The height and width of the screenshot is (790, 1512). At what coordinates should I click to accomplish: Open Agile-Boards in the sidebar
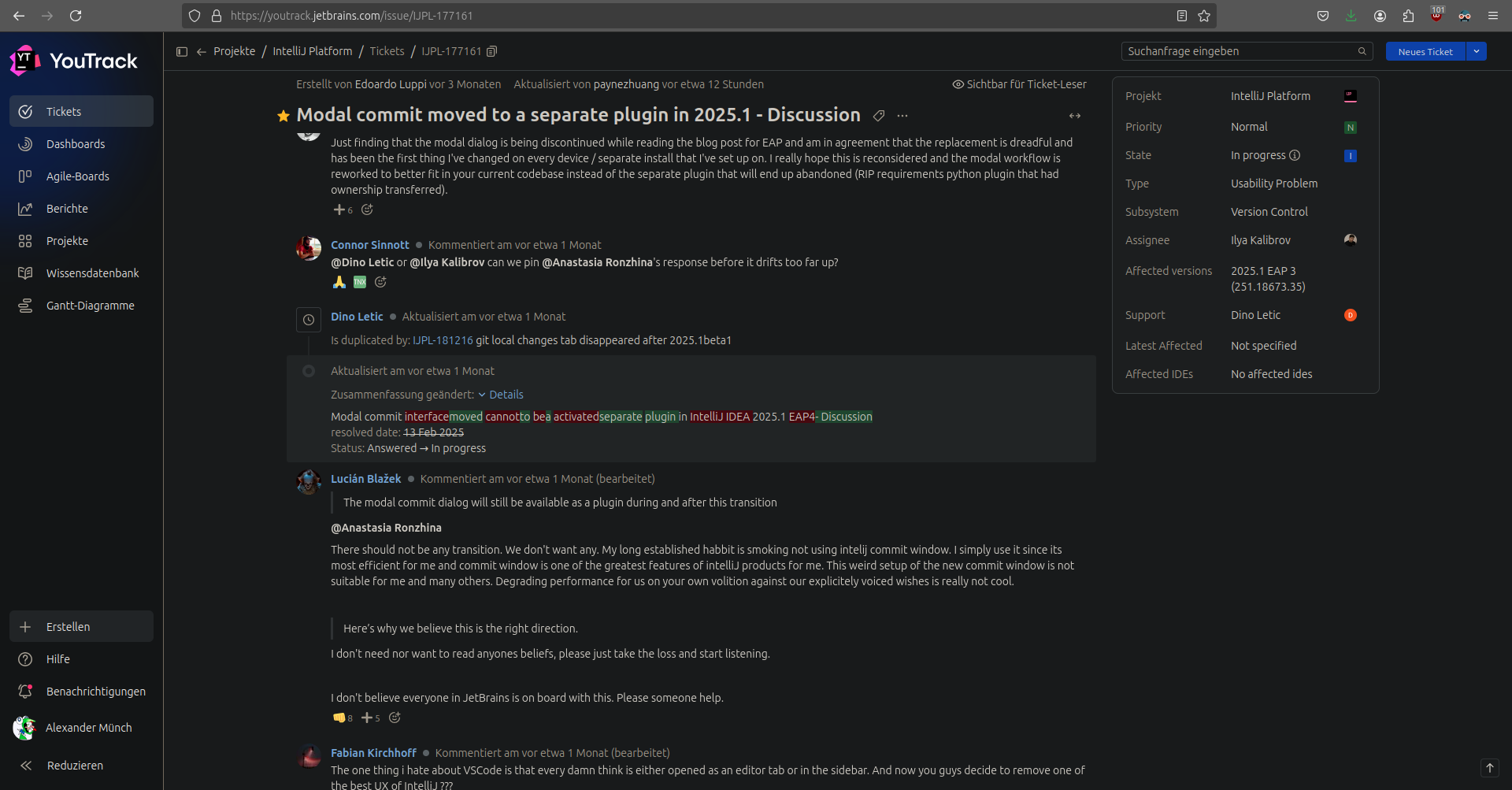click(x=81, y=176)
